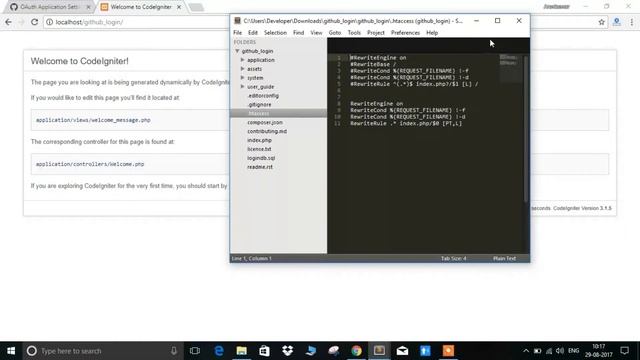Open the Selection menu
The width and height of the screenshot is (640, 360).
[x=275, y=33]
